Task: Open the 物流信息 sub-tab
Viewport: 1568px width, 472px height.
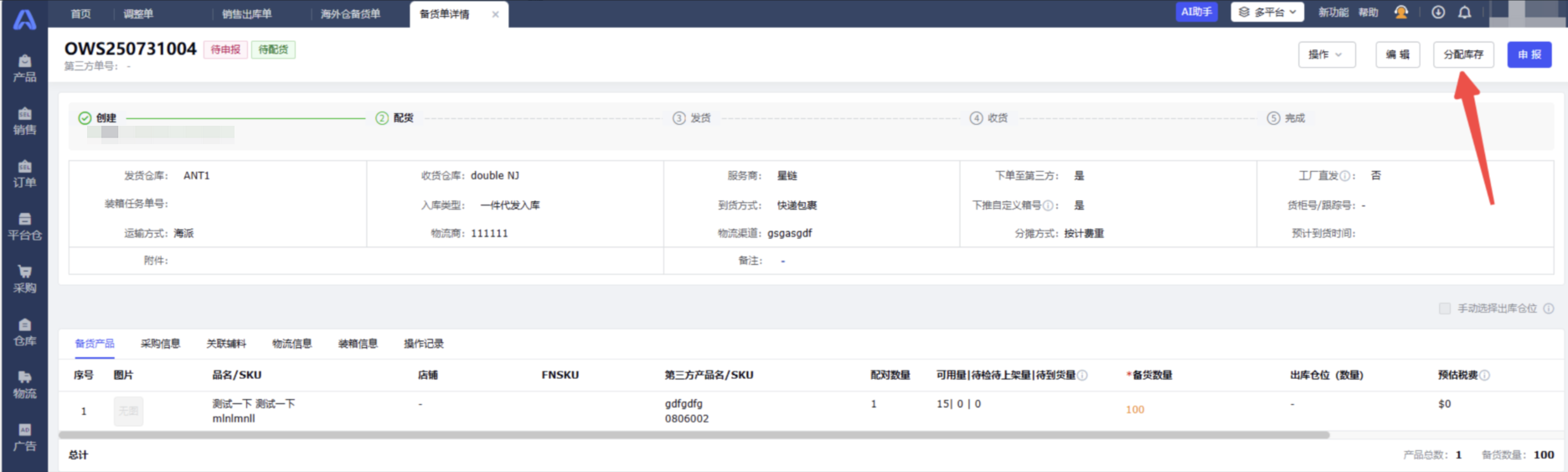Action: [x=291, y=344]
